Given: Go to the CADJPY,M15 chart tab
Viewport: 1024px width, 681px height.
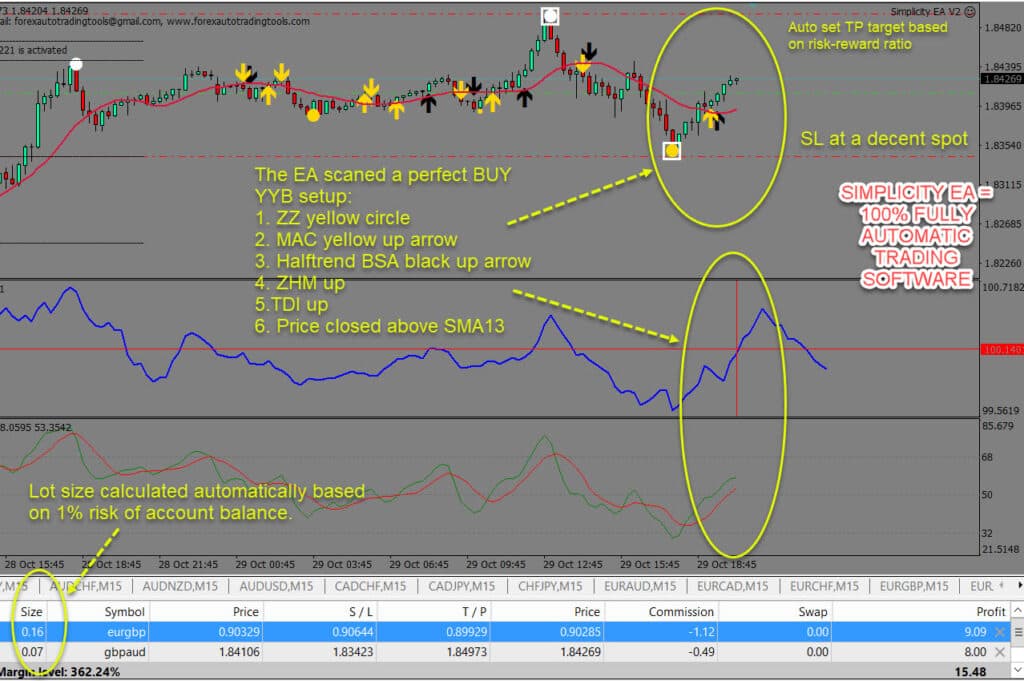Looking at the screenshot, I should [x=462, y=586].
